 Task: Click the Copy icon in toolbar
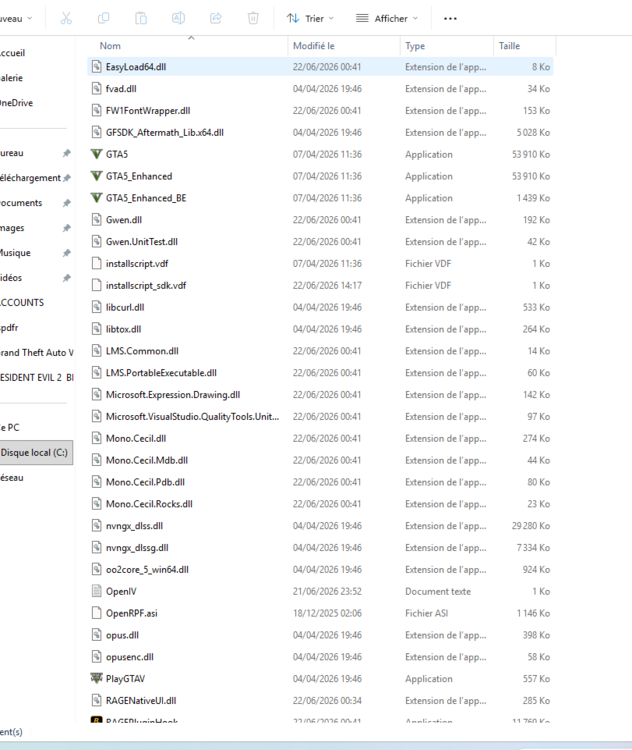103,18
